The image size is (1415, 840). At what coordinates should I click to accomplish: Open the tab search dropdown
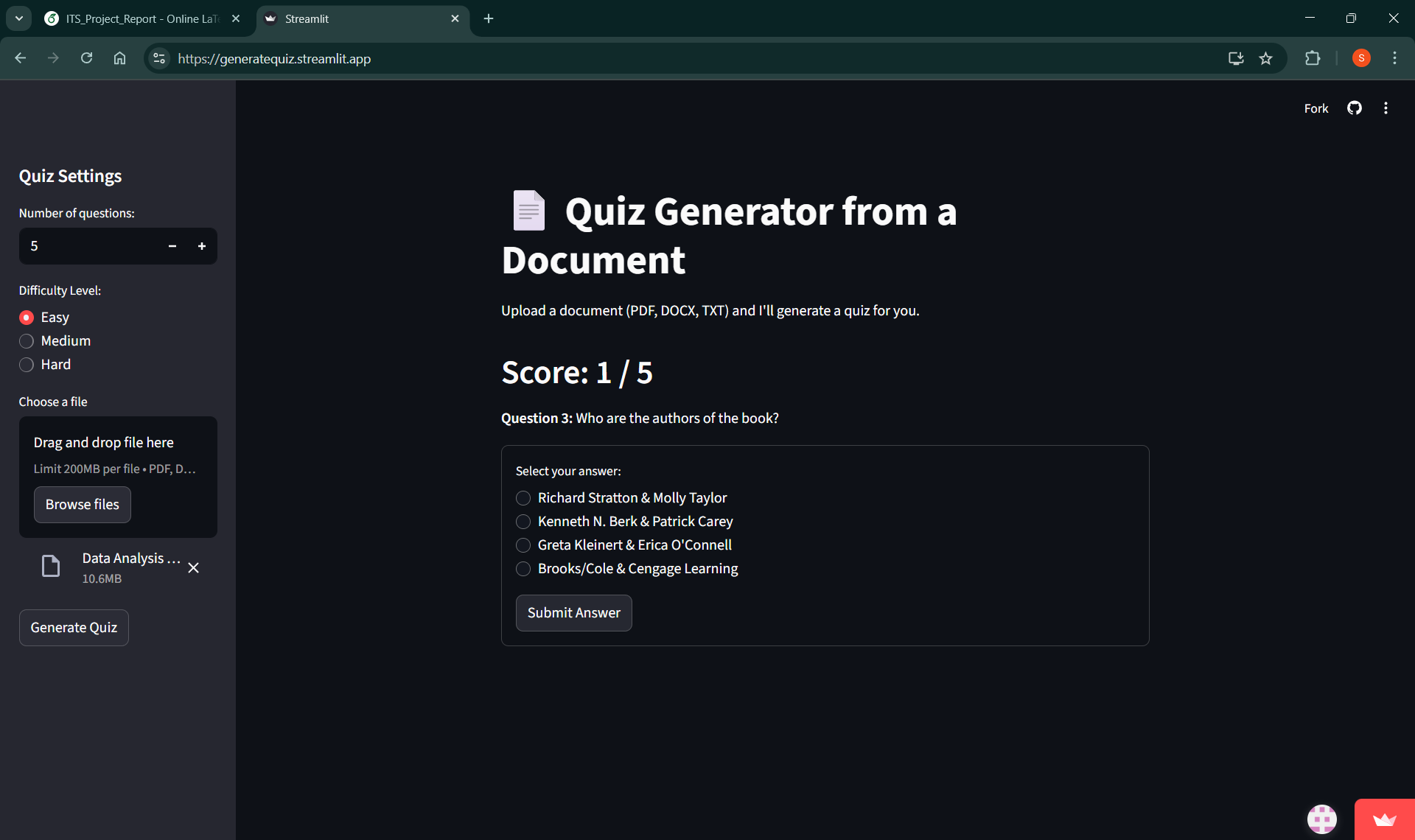click(x=19, y=18)
